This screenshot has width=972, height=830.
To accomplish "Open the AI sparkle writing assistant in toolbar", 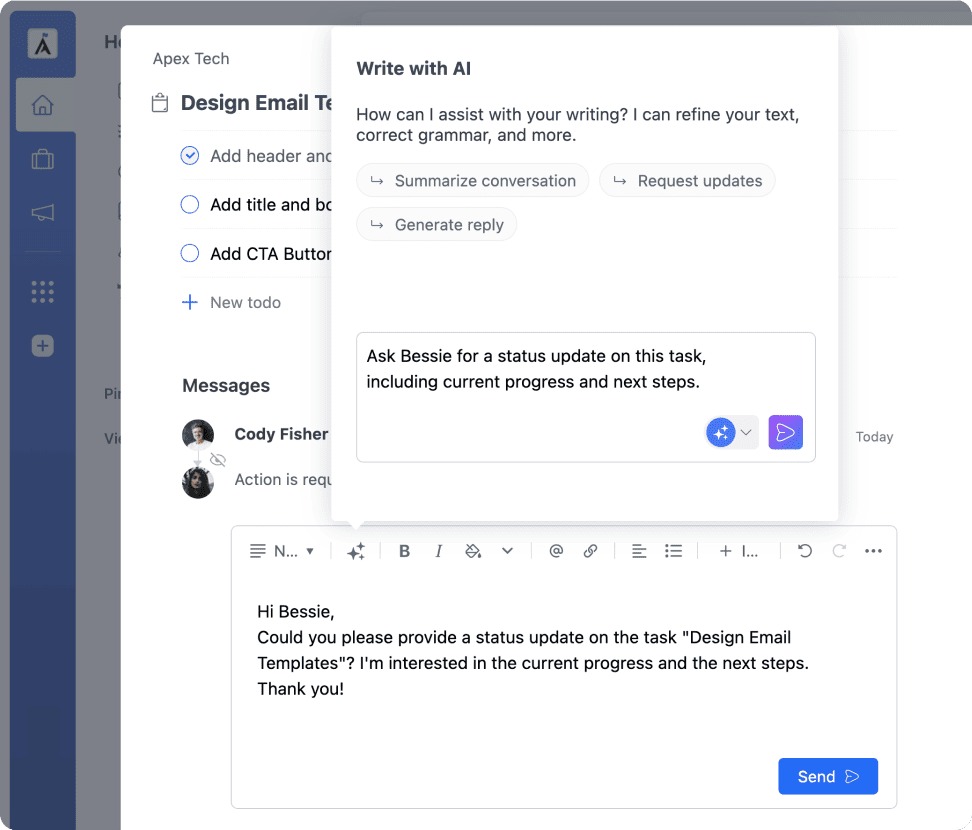I will [356, 551].
